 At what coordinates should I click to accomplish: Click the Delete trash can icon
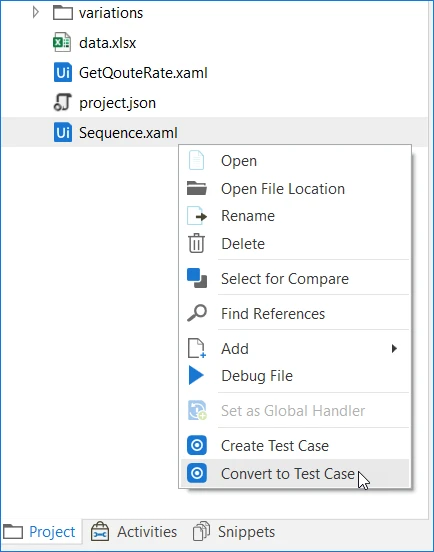[x=196, y=243]
